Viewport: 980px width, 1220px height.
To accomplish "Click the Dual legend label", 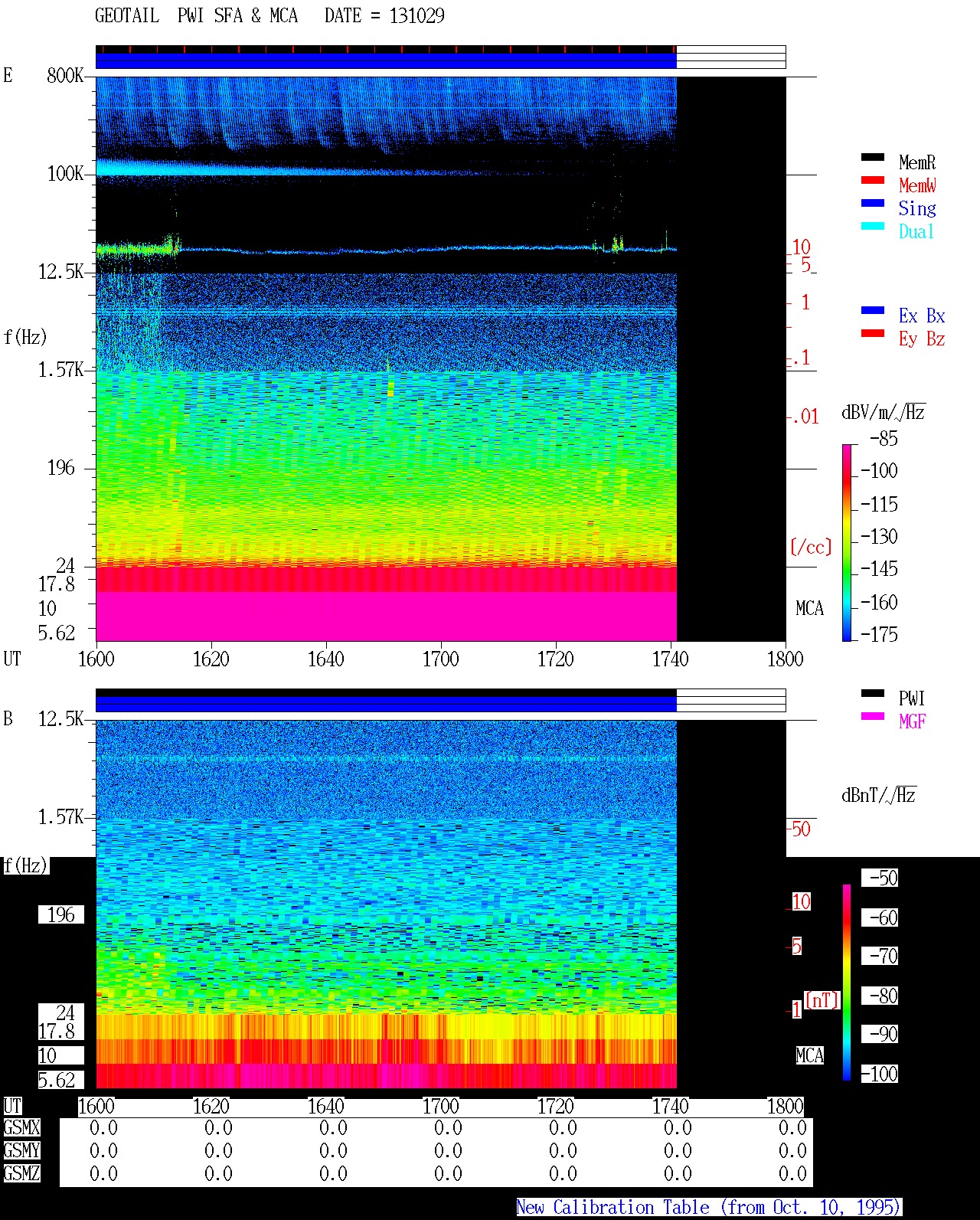I will click(916, 231).
